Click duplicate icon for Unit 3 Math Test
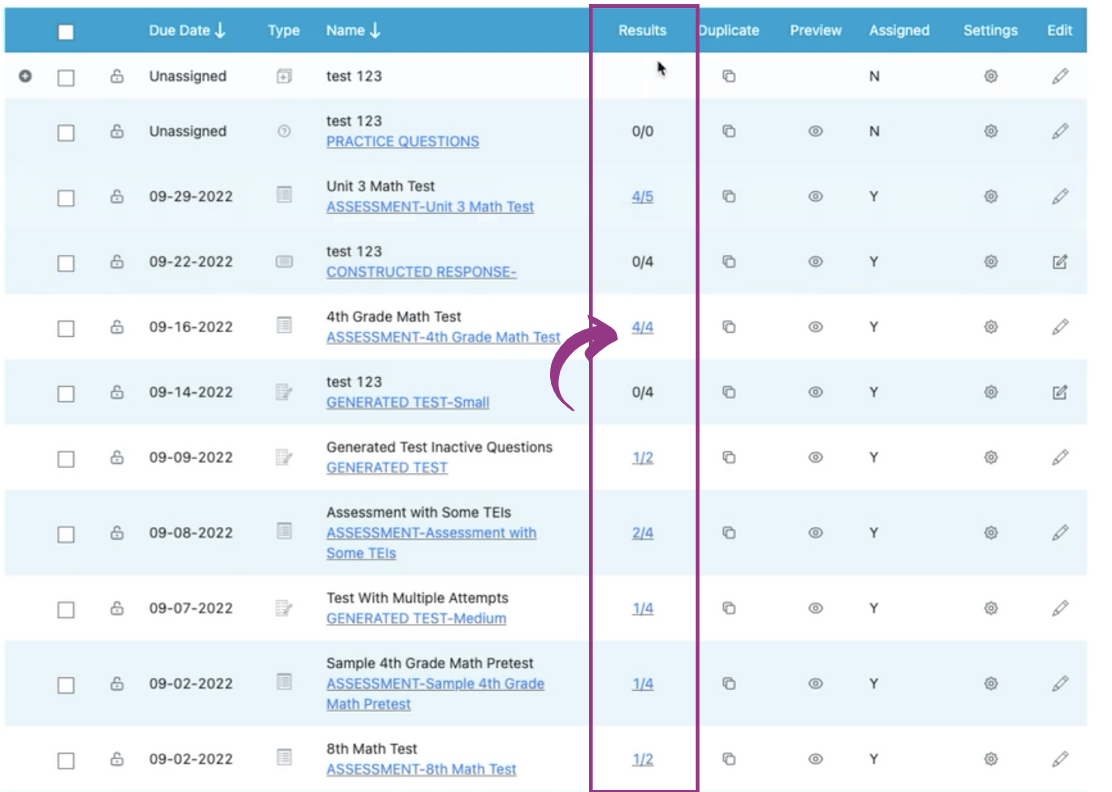Screen dimensions: 1112x792 [729, 197]
